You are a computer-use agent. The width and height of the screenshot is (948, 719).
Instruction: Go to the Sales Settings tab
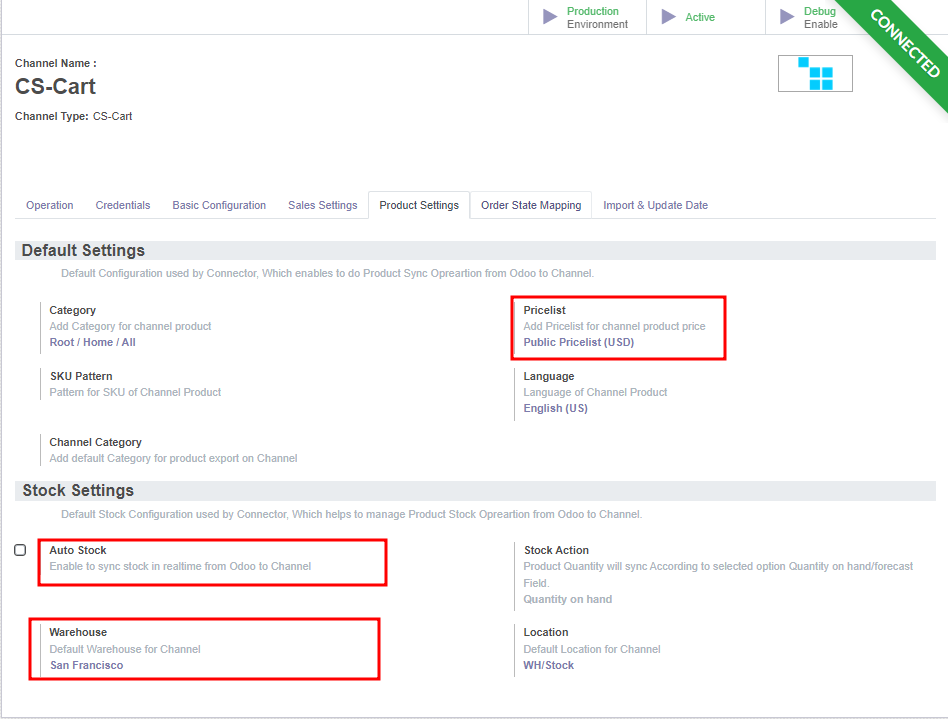point(322,205)
